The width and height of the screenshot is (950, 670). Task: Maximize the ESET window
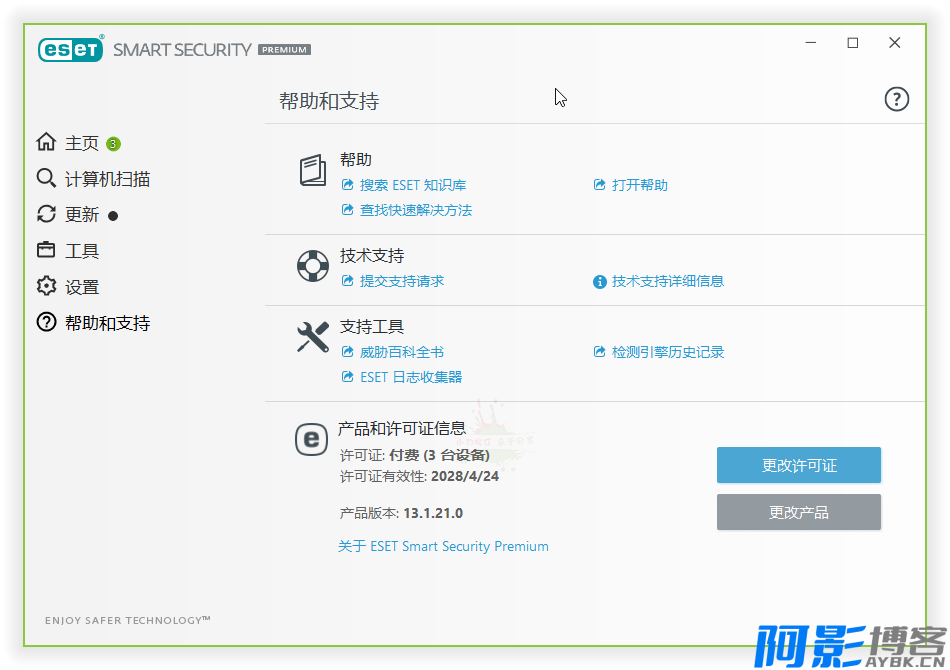852,42
